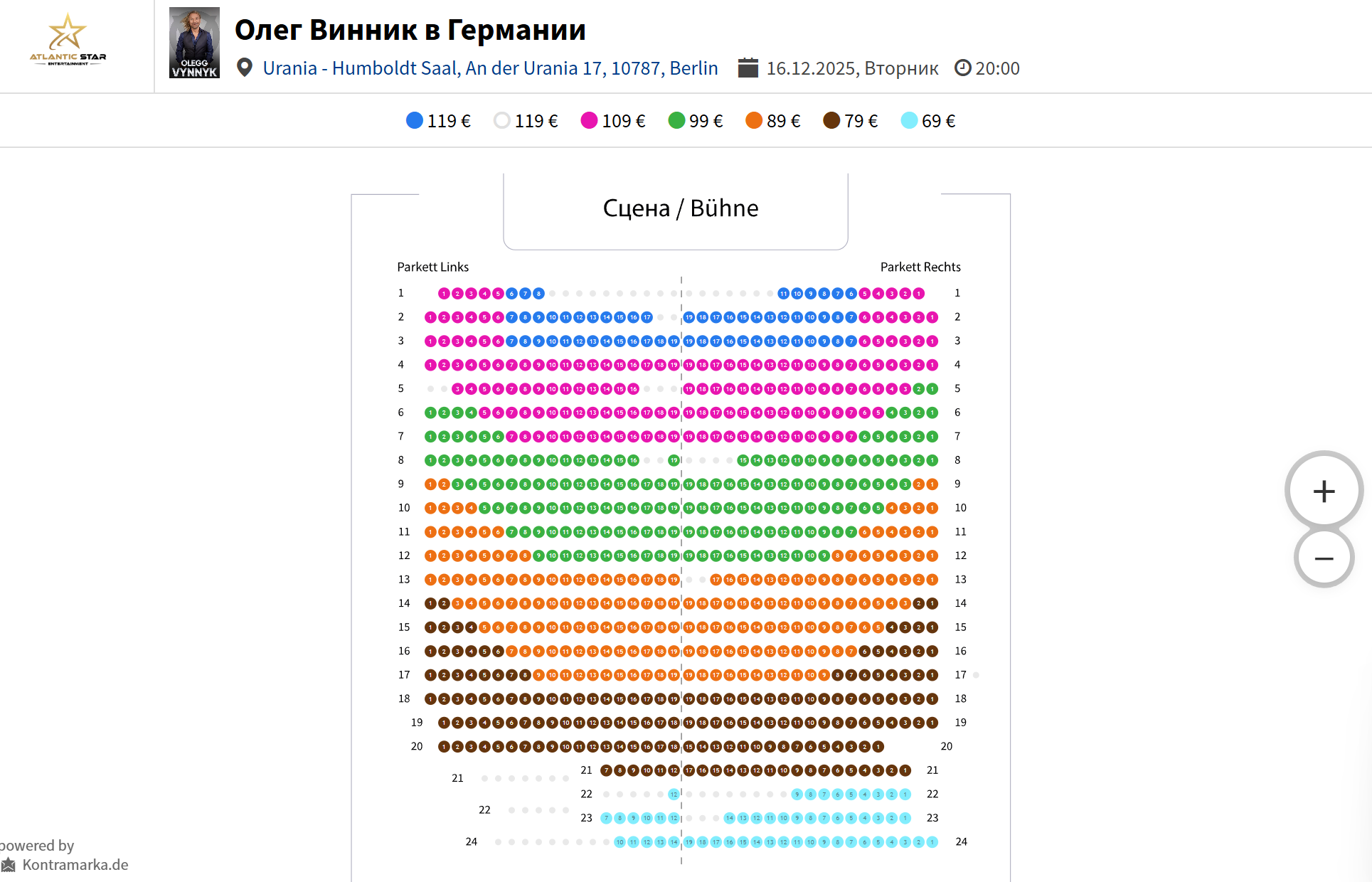This screenshot has height=882, width=1372.
Task: Click the zoom in plus button
Action: point(1324,491)
